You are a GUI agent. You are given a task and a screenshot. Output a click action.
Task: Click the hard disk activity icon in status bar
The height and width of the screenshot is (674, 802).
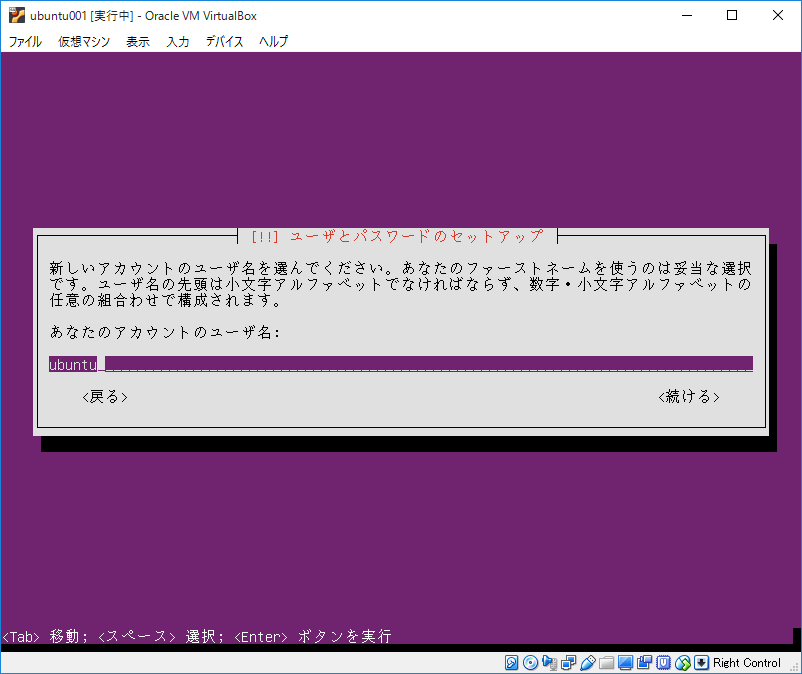pyautogui.click(x=511, y=662)
